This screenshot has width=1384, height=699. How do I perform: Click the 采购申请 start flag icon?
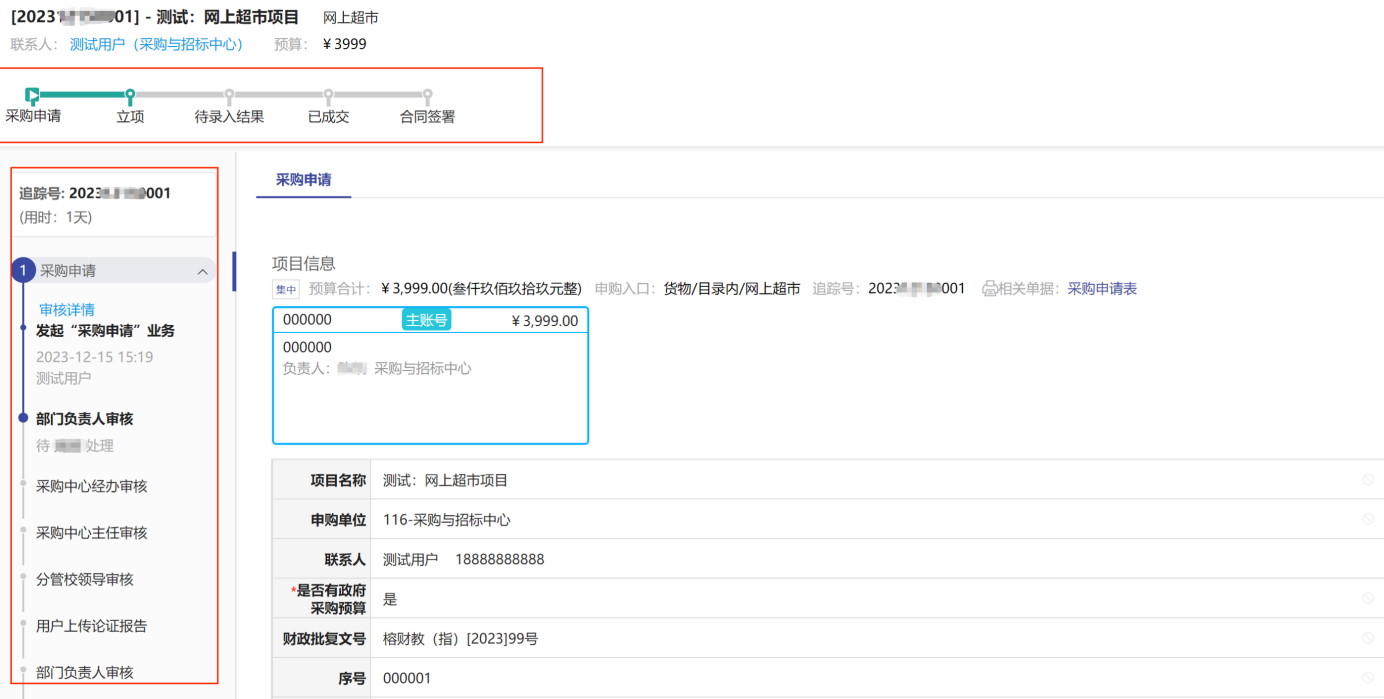(x=32, y=95)
